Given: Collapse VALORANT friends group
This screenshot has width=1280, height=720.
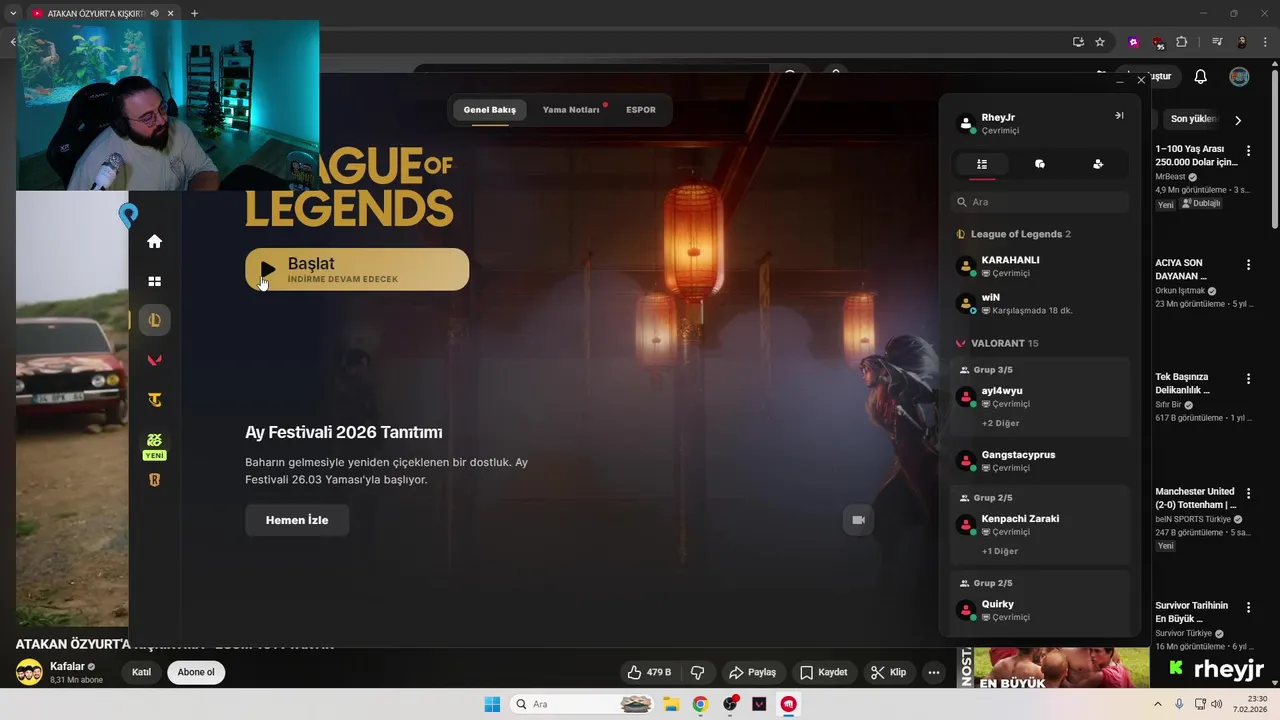Looking at the screenshot, I should (997, 343).
